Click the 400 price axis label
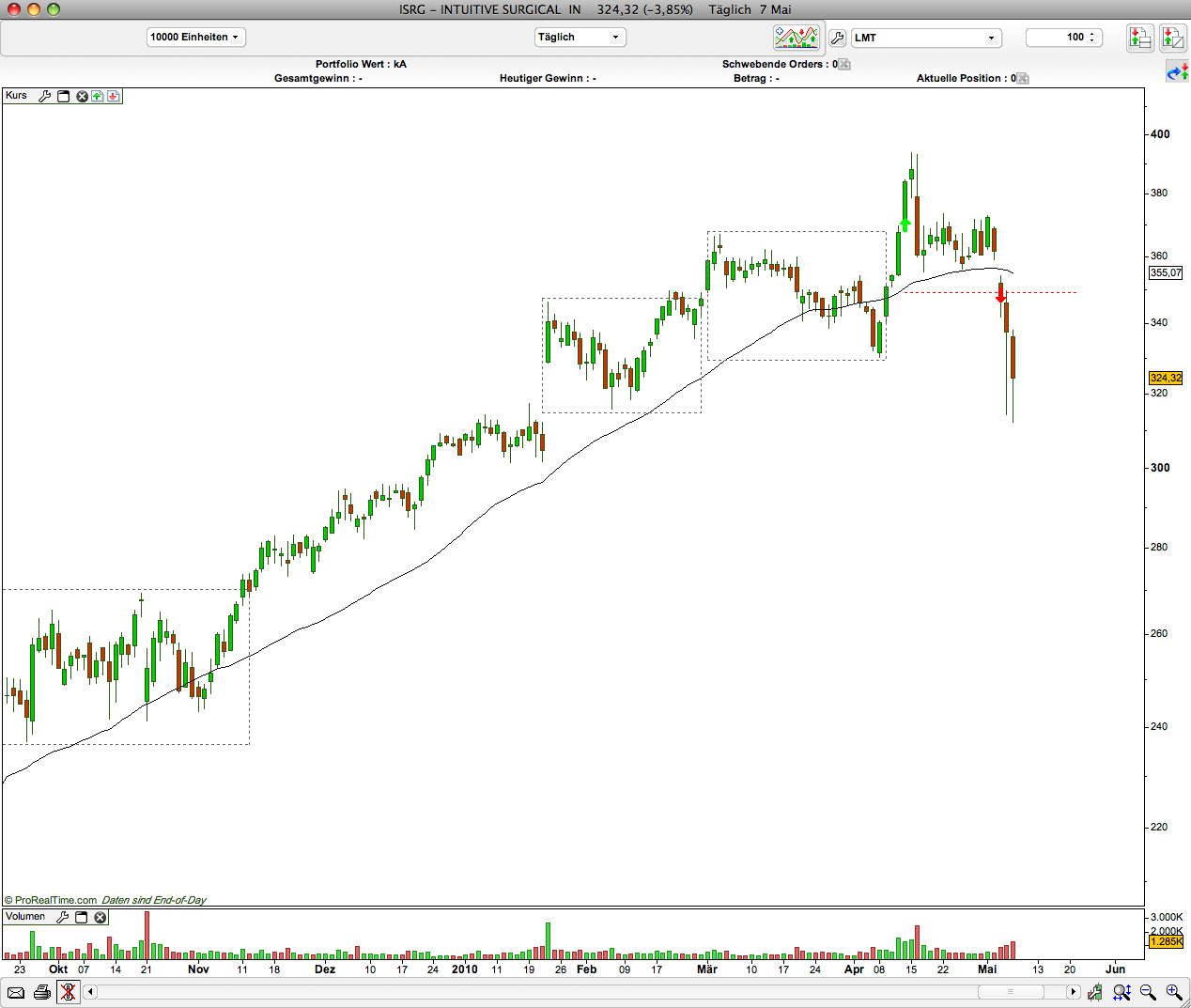This screenshot has height=1008, width=1191. pos(1160,134)
